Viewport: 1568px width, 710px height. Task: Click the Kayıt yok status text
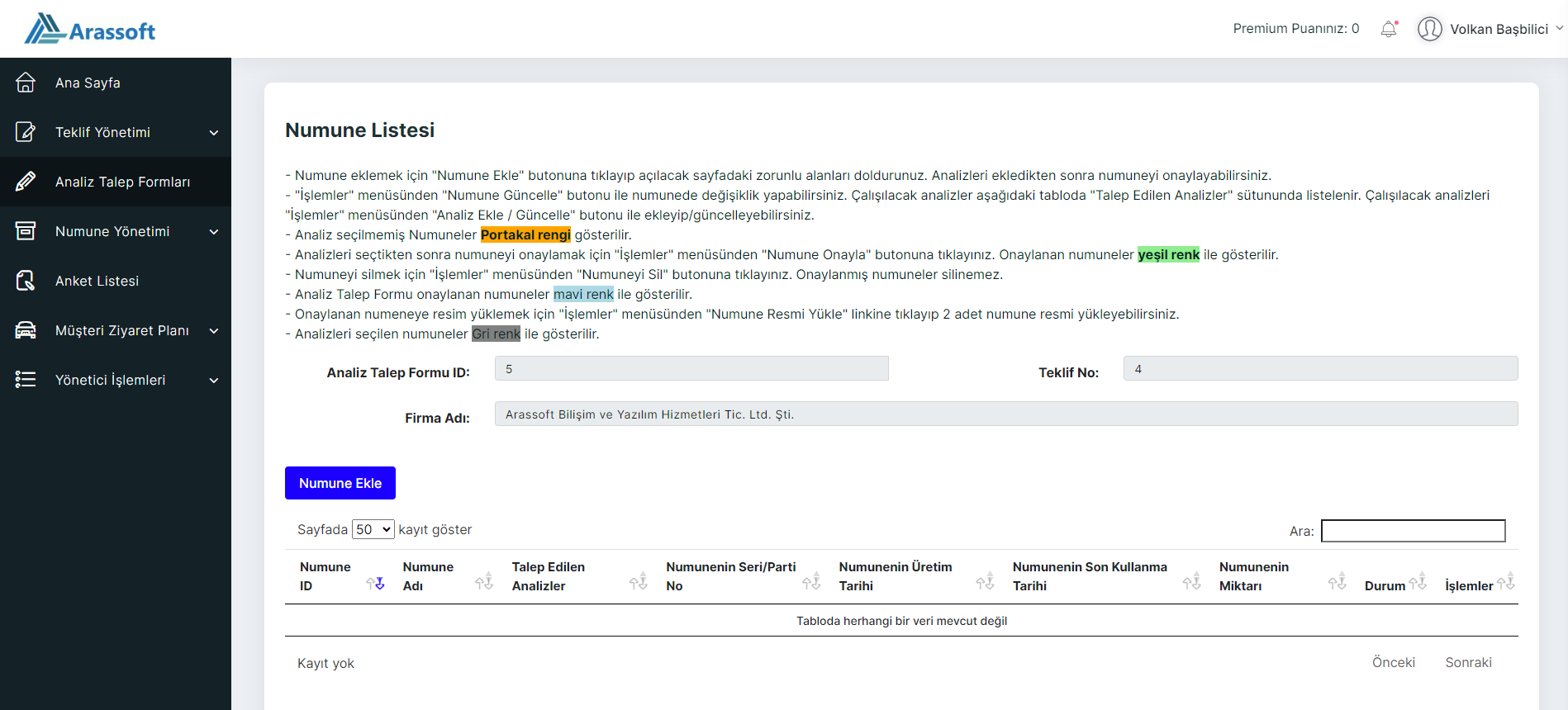coord(325,663)
